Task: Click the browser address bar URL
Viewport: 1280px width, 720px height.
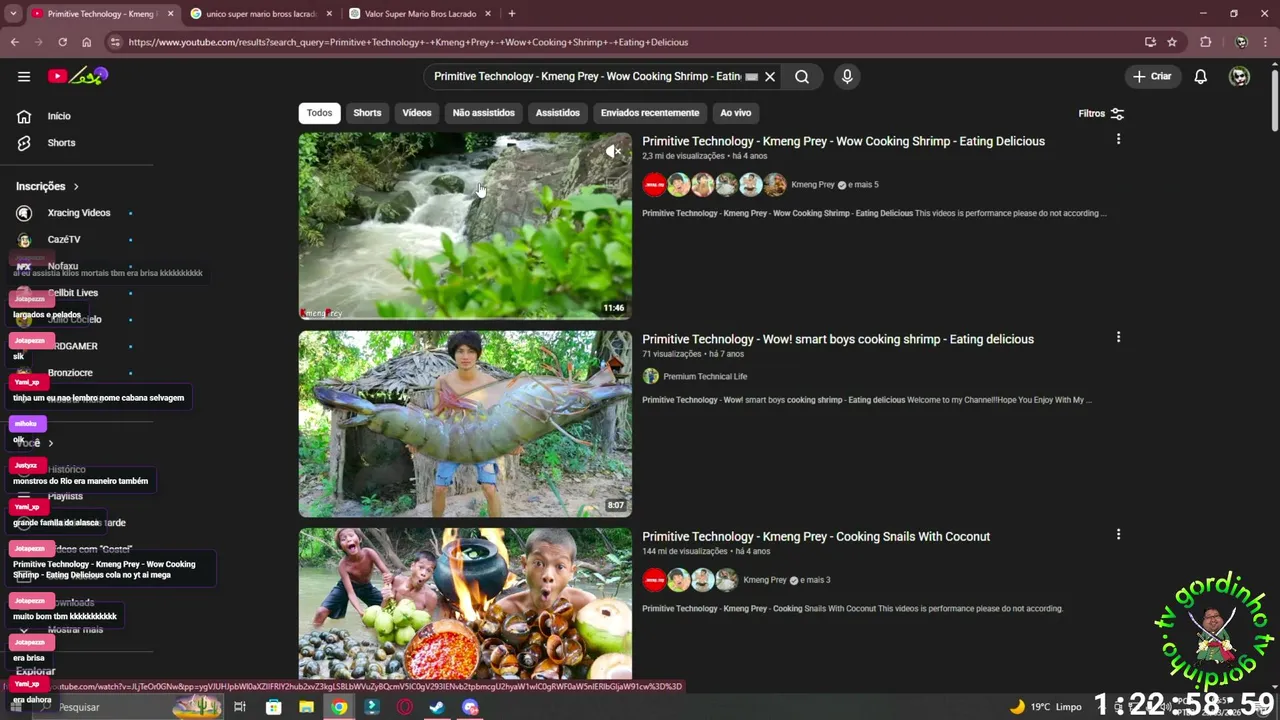Action: click(x=408, y=42)
